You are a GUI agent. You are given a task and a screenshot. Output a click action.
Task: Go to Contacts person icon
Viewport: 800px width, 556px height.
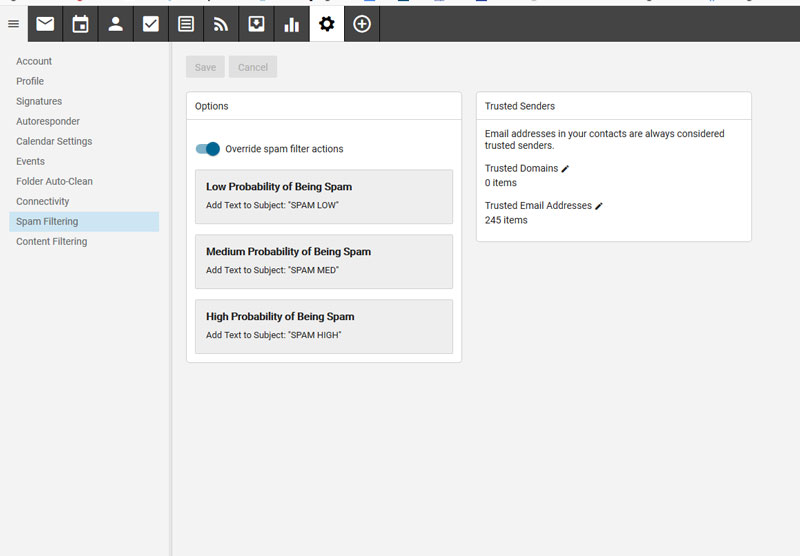click(x=115, y=24)
